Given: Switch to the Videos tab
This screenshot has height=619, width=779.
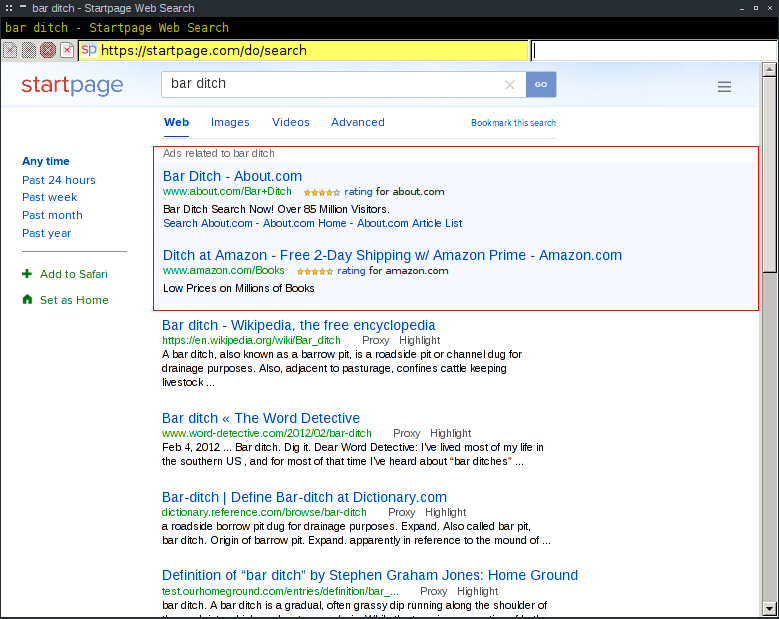Looking at the screenshot, I should (291, 122).
